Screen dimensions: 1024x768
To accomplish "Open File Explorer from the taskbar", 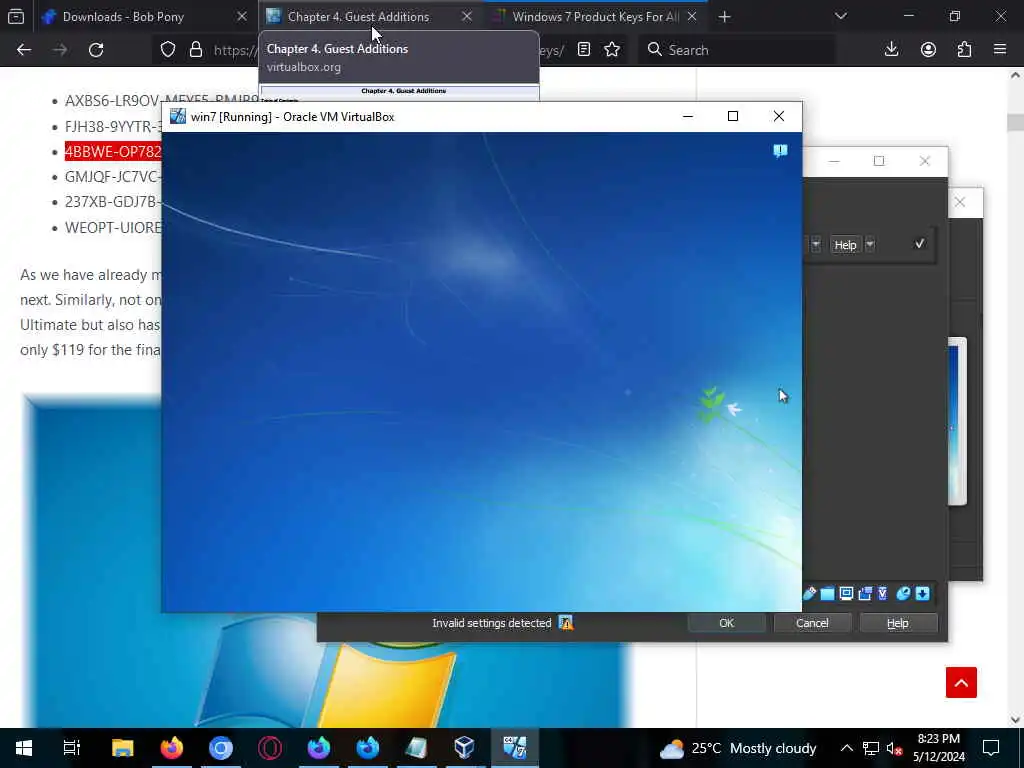I will [x=123, y=748].
